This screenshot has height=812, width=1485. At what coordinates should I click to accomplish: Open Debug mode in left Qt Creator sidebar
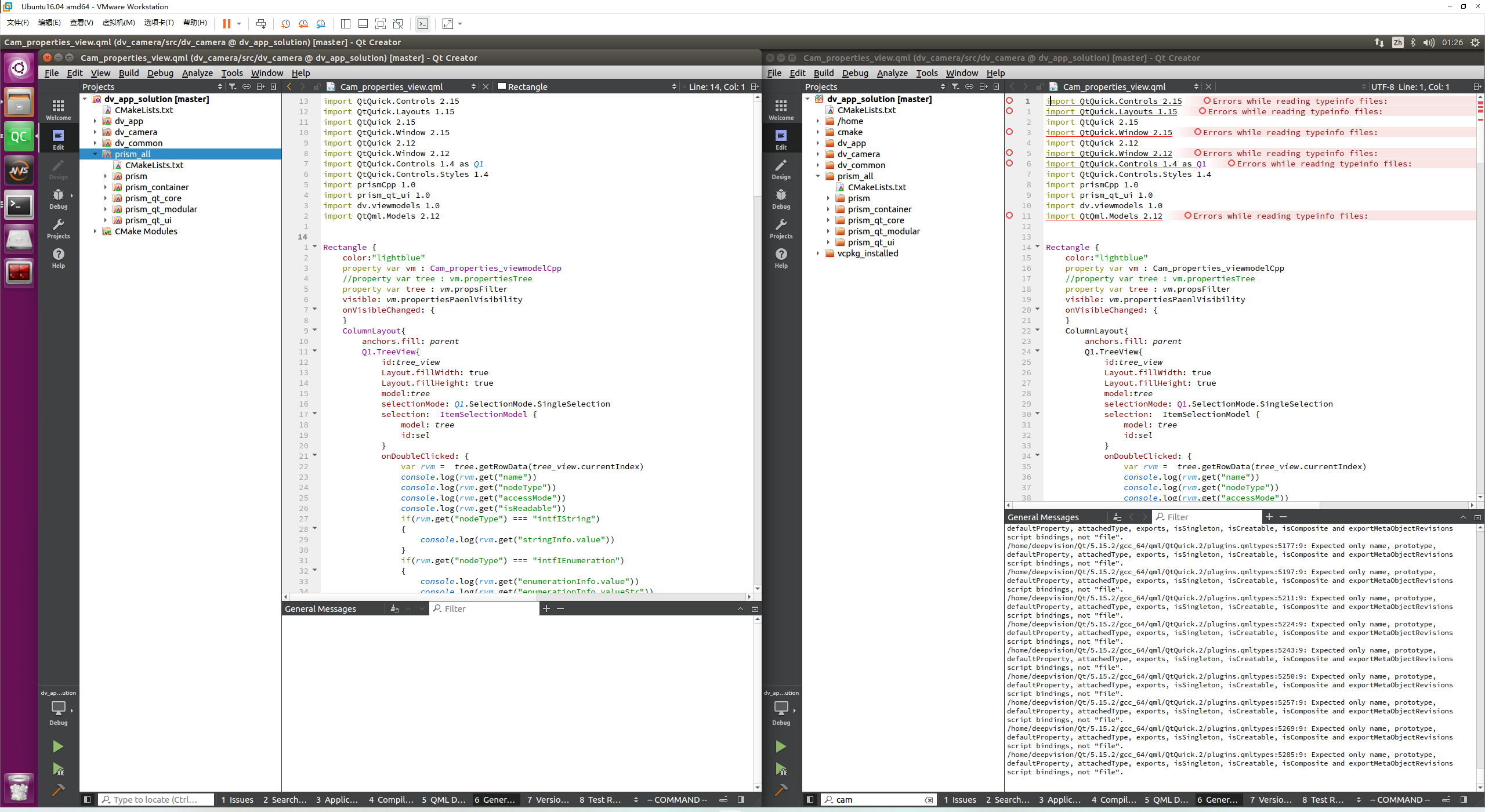58,198
